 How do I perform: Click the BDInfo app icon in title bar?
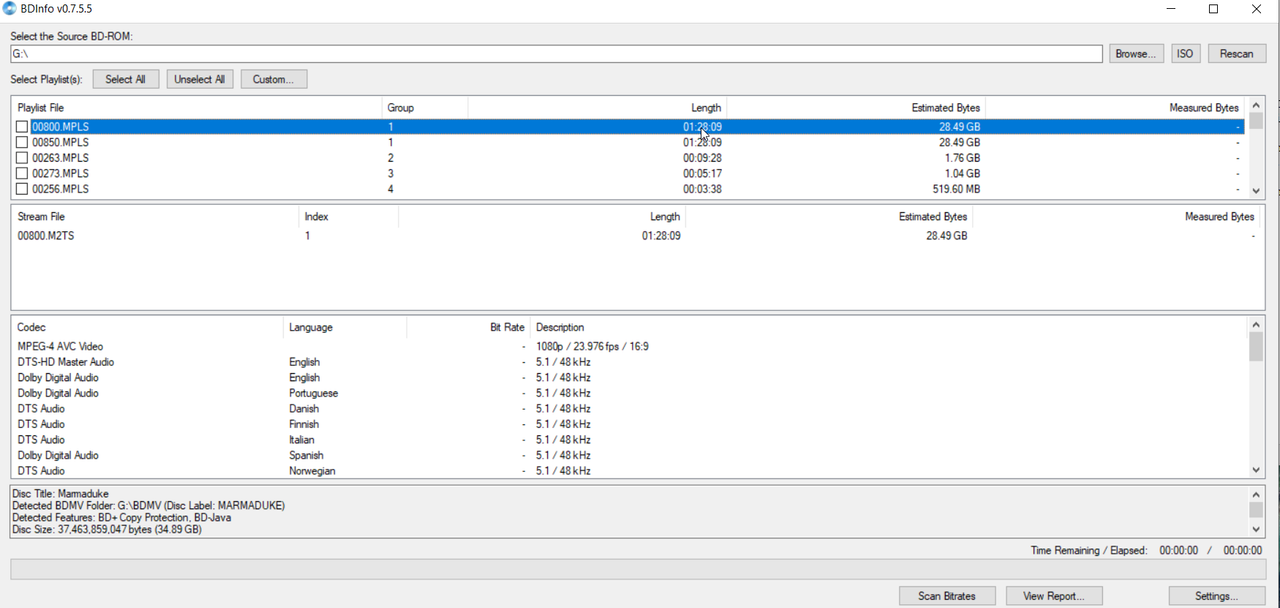(10, 9)
